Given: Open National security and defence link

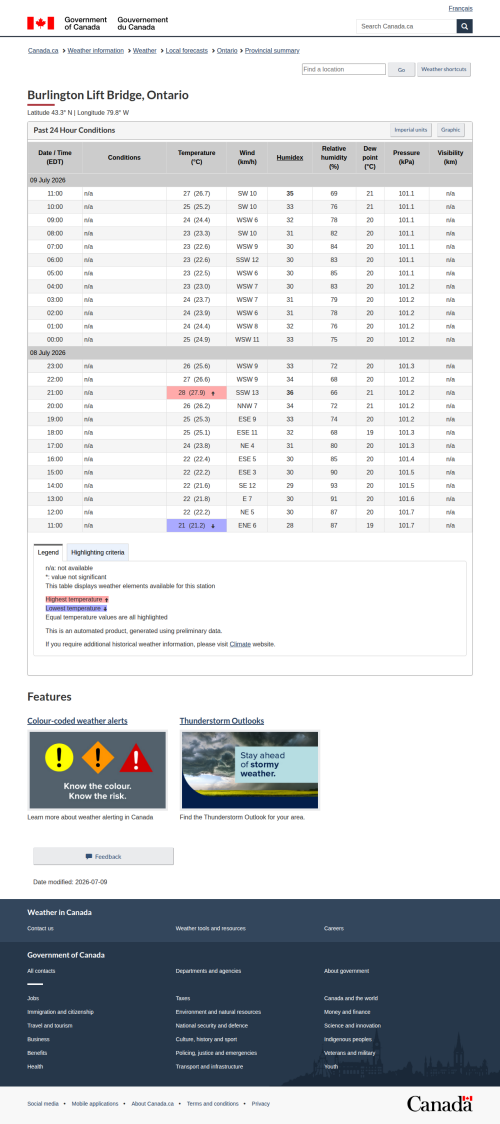Looking at the screenshot, I should click(213, 1026).
